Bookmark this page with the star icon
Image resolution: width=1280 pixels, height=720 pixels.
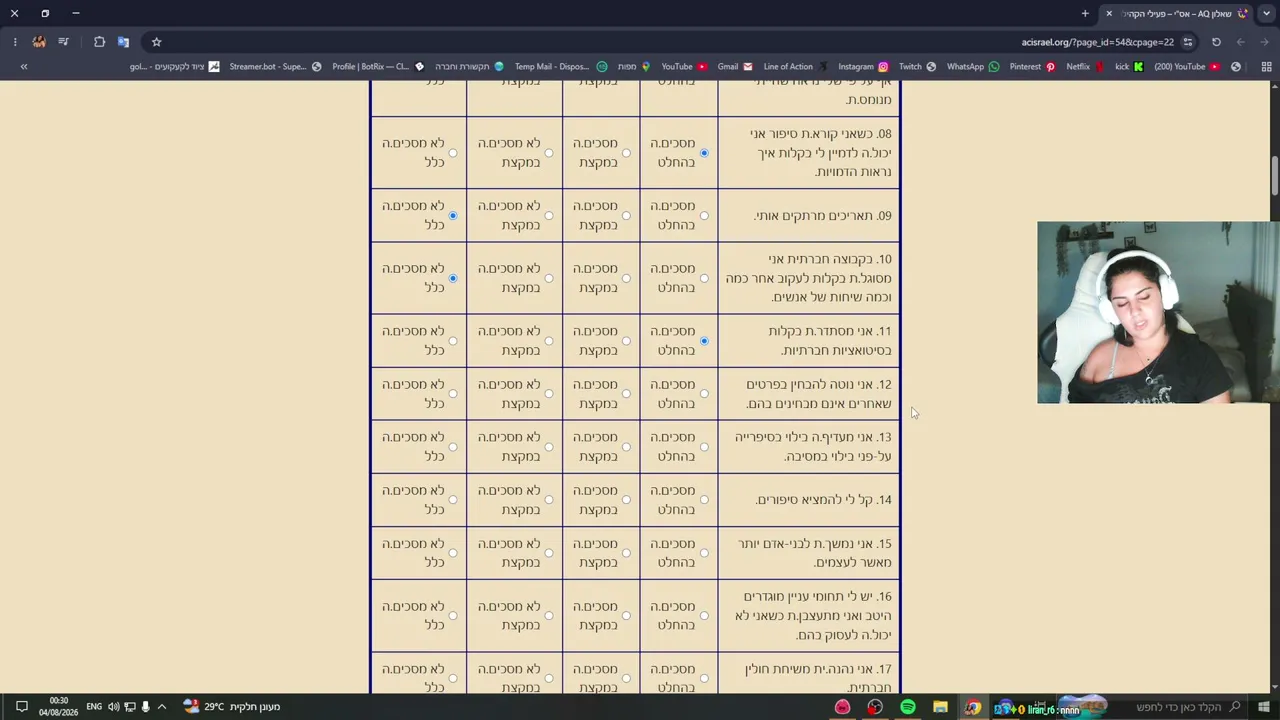pos(156,42)
